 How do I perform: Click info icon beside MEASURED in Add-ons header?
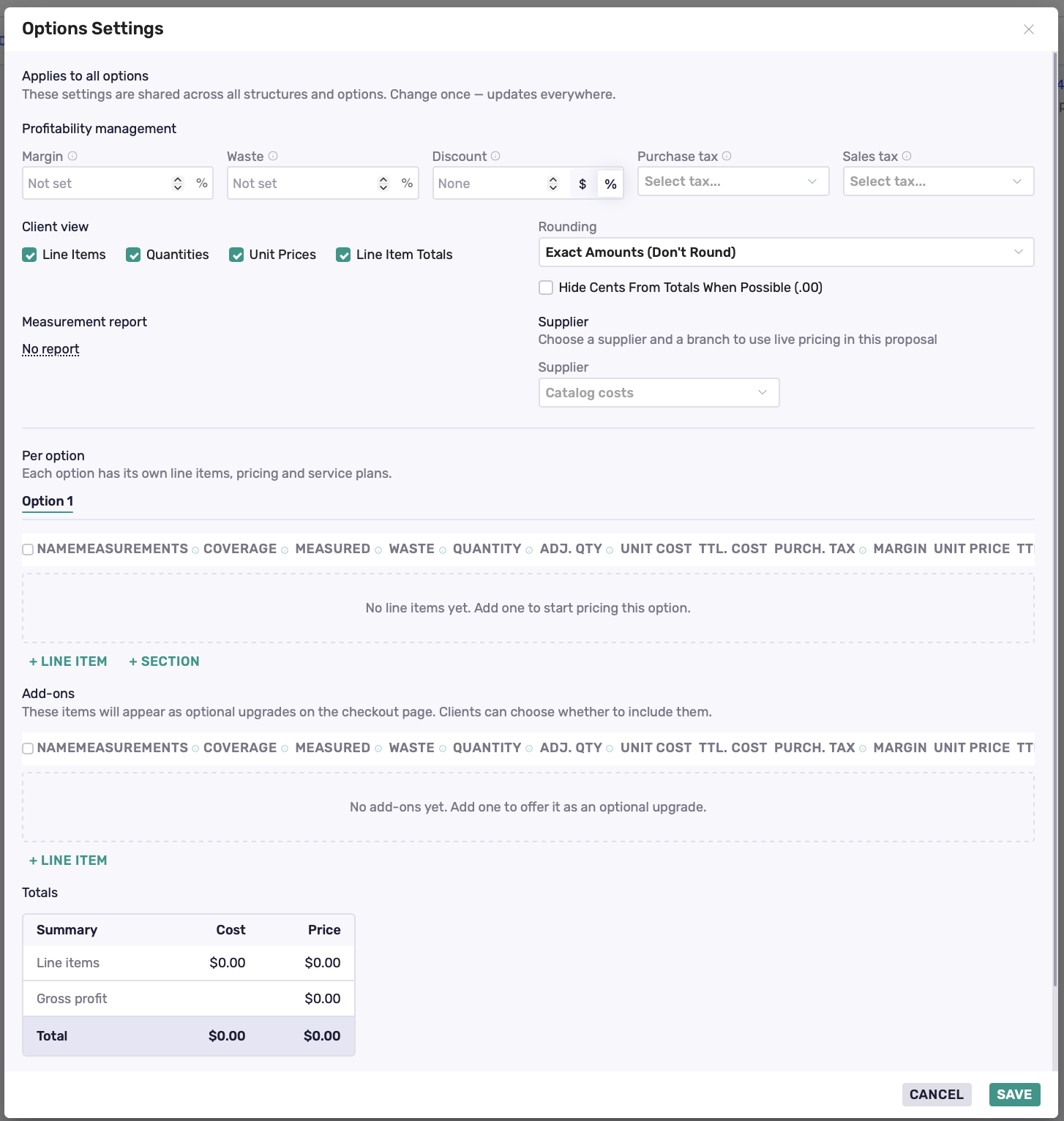[x=378, y=749]
